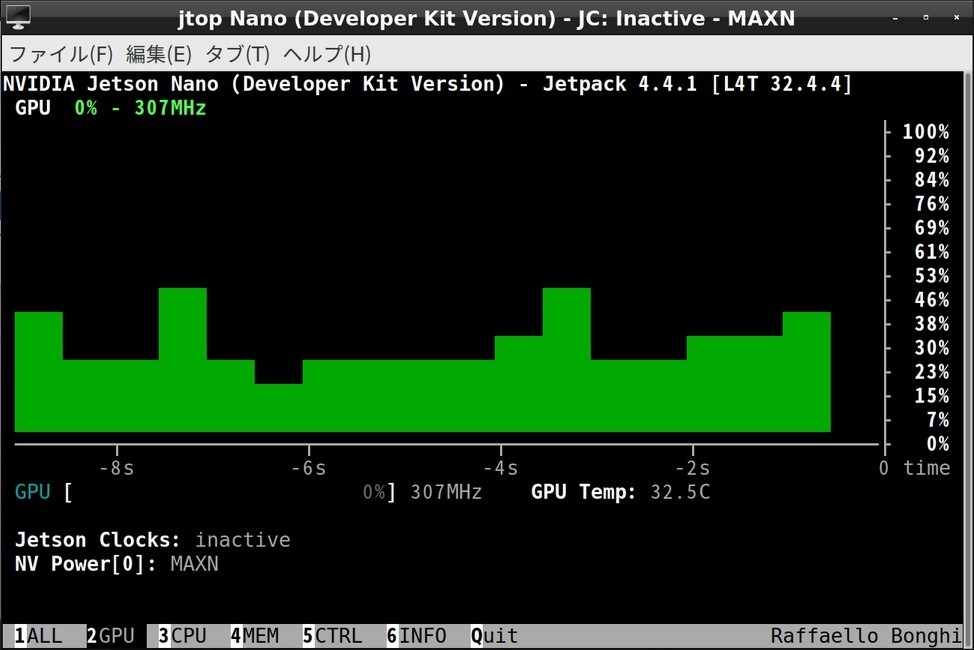Close the jtop window
974x650 pixels.
957,17
